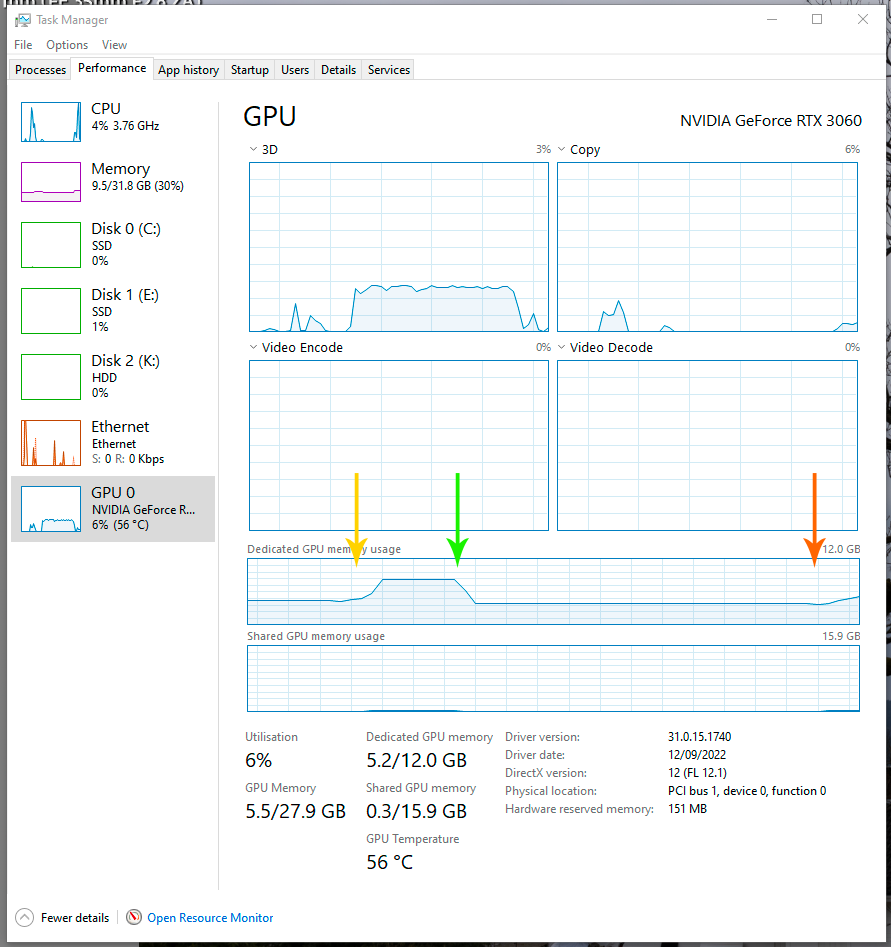The width and height of the screenshot is (891, 947).
Task: Select the GPU 0 mini graph
Action: pos(51,509)
